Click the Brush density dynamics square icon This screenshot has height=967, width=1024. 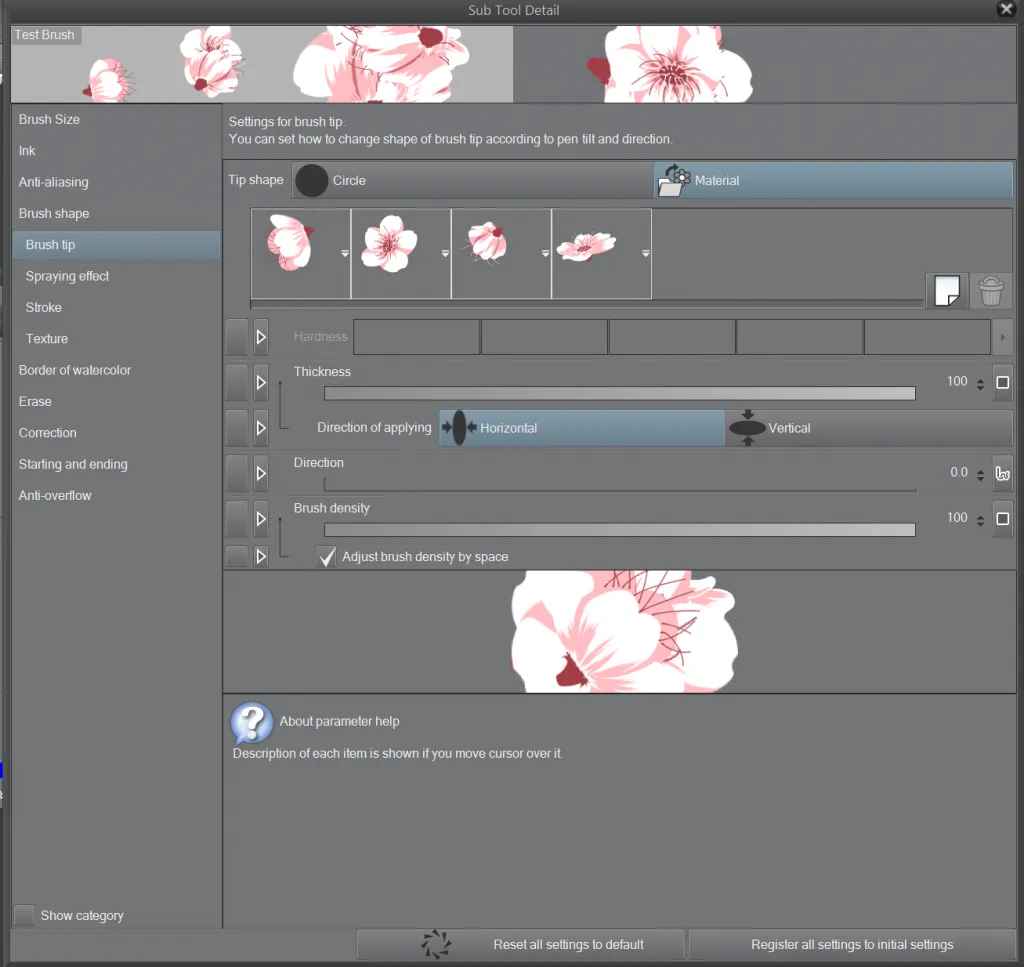click(1003, 518)
